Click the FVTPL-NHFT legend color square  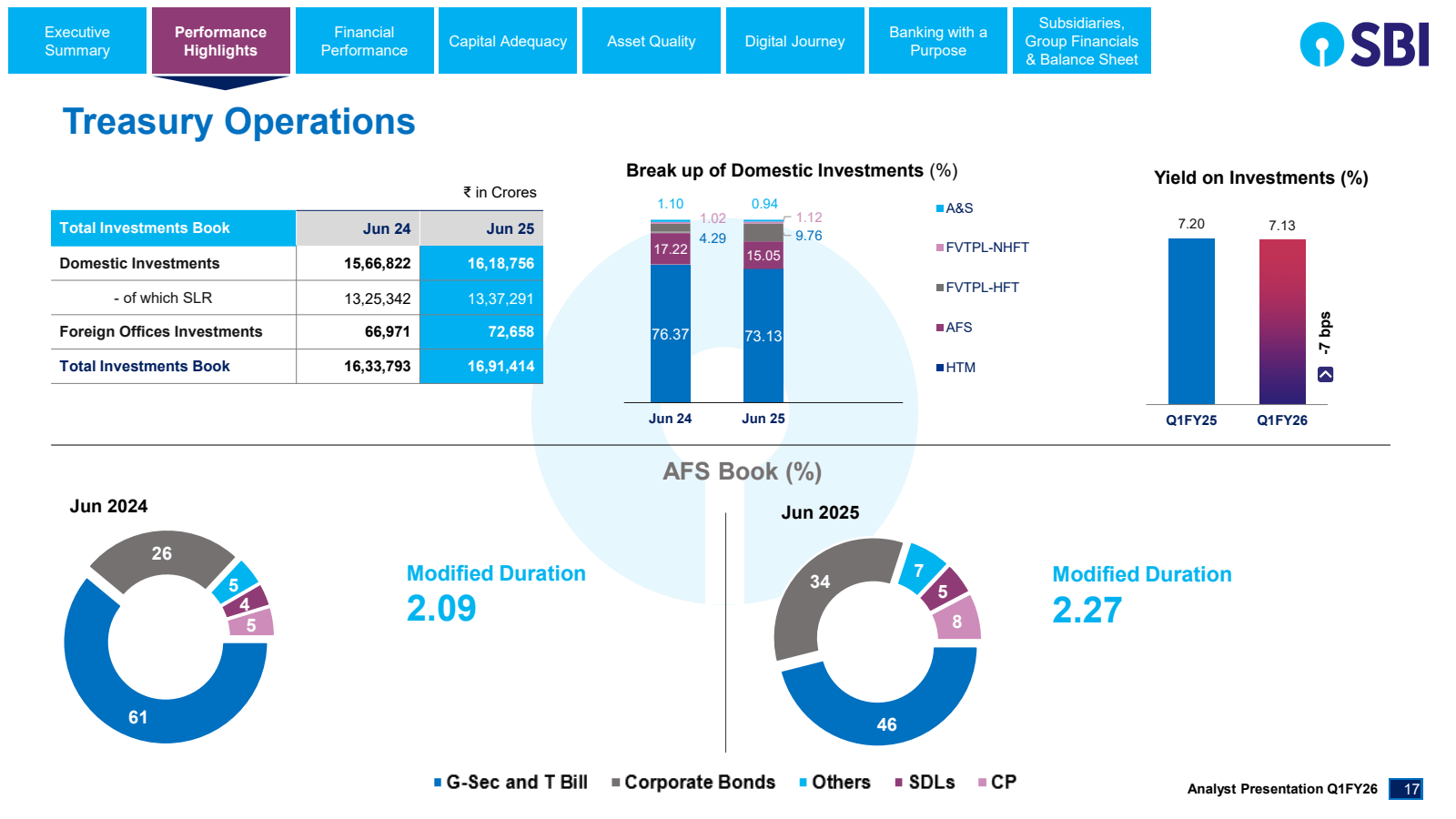[940, 248]
